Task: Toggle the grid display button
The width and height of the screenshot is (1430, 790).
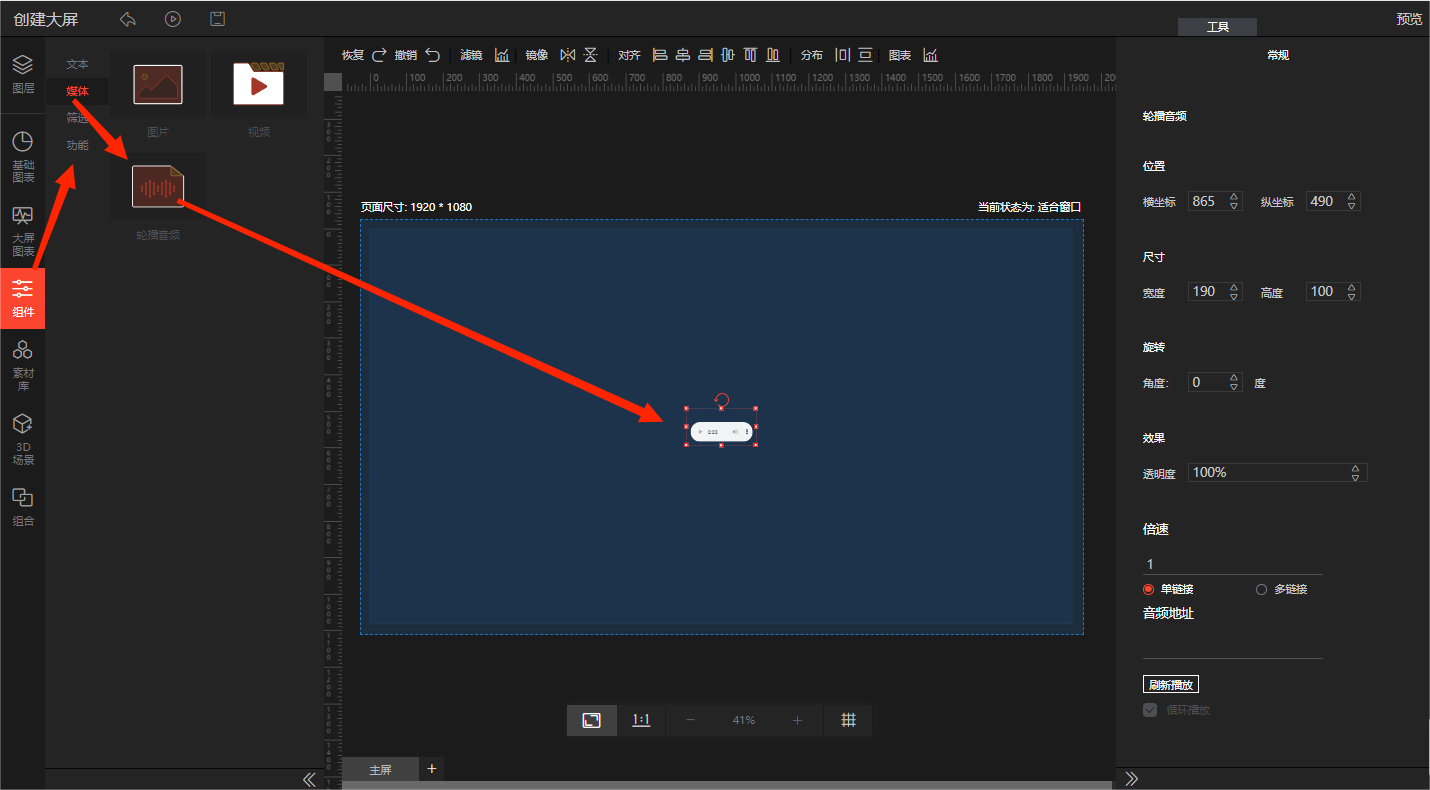Action: pos(848,720)
